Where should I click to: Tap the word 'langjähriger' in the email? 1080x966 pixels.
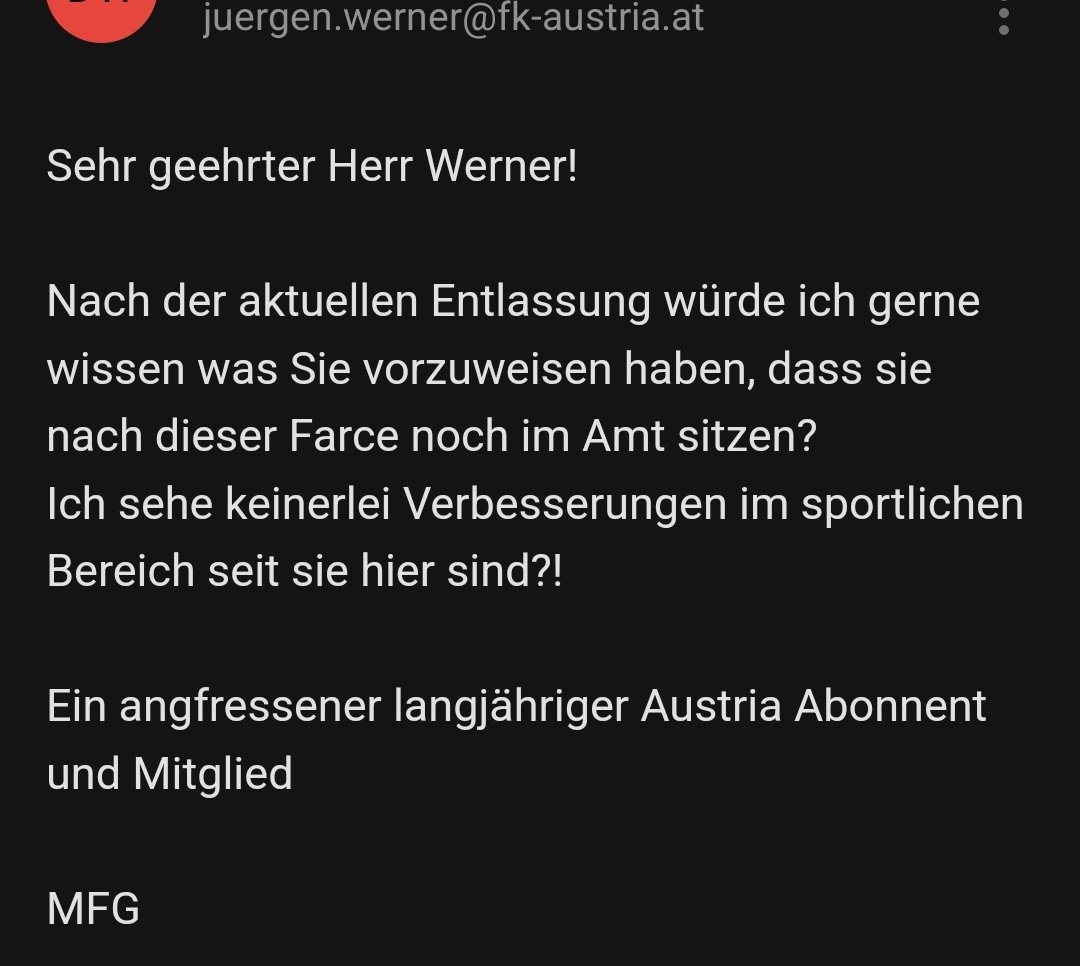pyautogui.click(x=510, y=708)
